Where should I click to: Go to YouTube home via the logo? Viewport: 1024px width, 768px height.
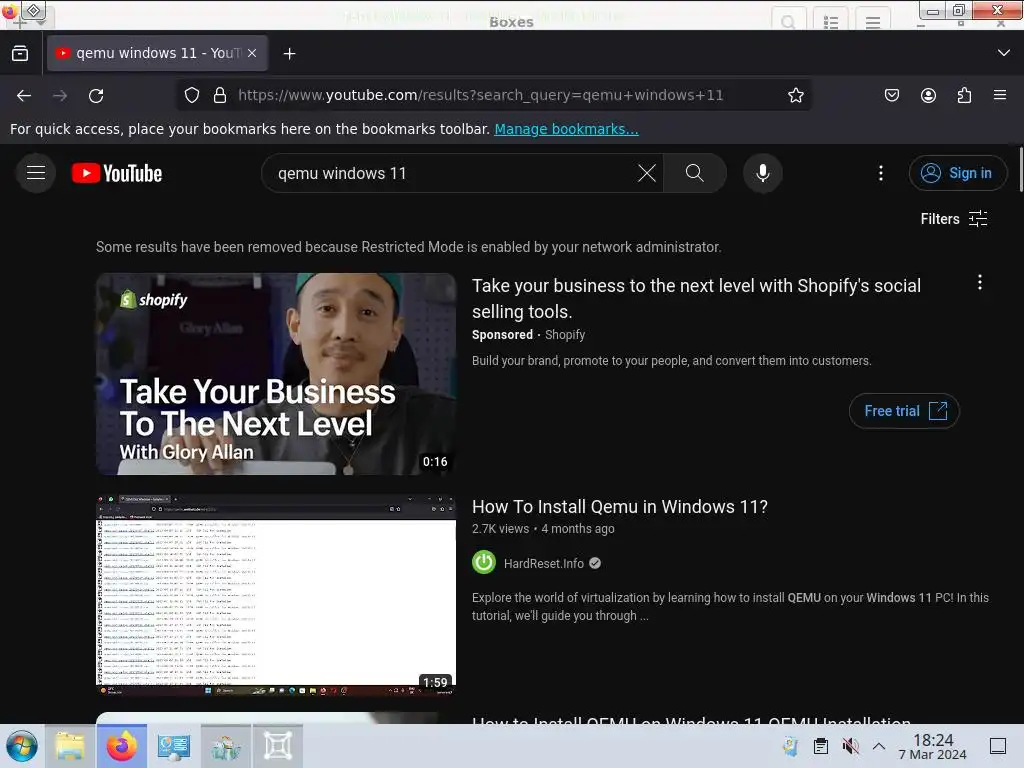(117, 173)
